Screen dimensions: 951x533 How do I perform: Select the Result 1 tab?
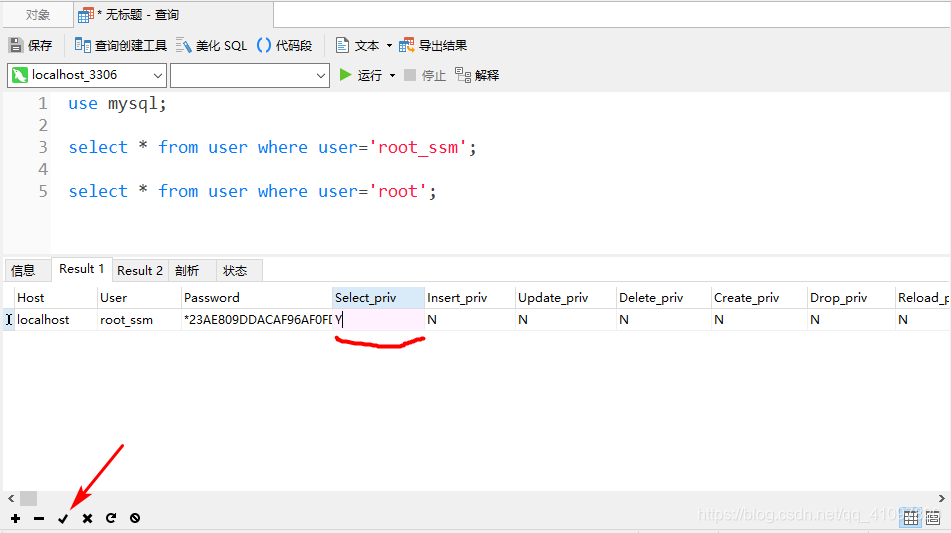click(82, 269)
